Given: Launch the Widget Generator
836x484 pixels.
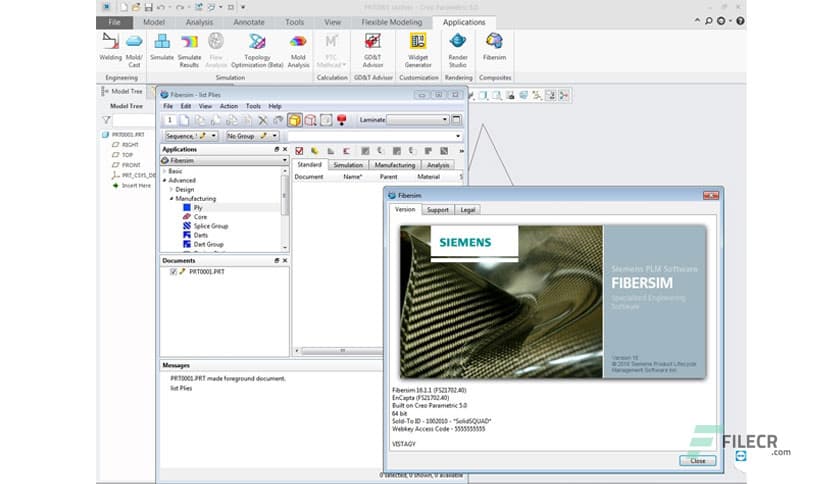Looking at the screenshot, I should click(x=418, y=49).
